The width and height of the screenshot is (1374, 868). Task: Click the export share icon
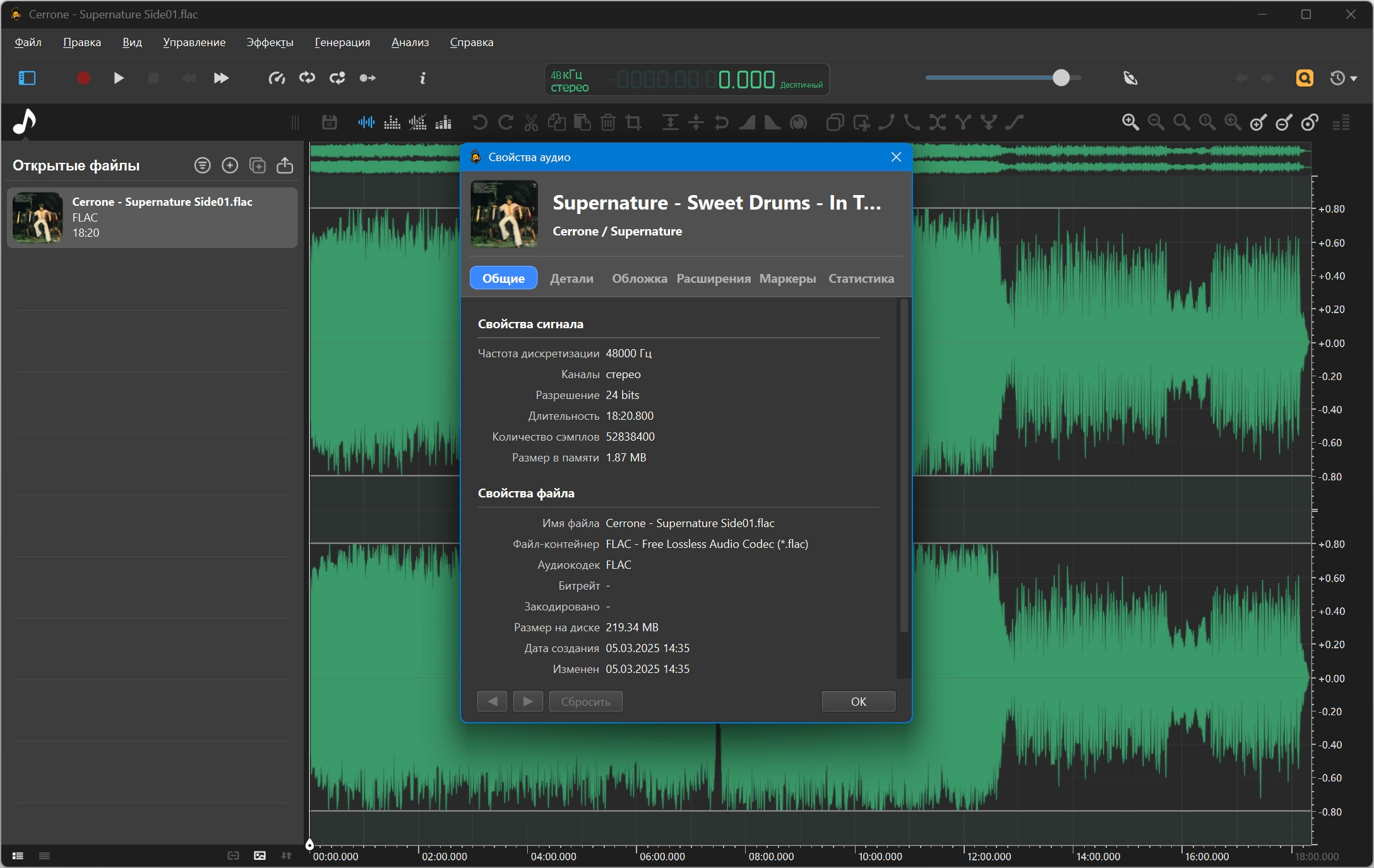pos(285,165)
